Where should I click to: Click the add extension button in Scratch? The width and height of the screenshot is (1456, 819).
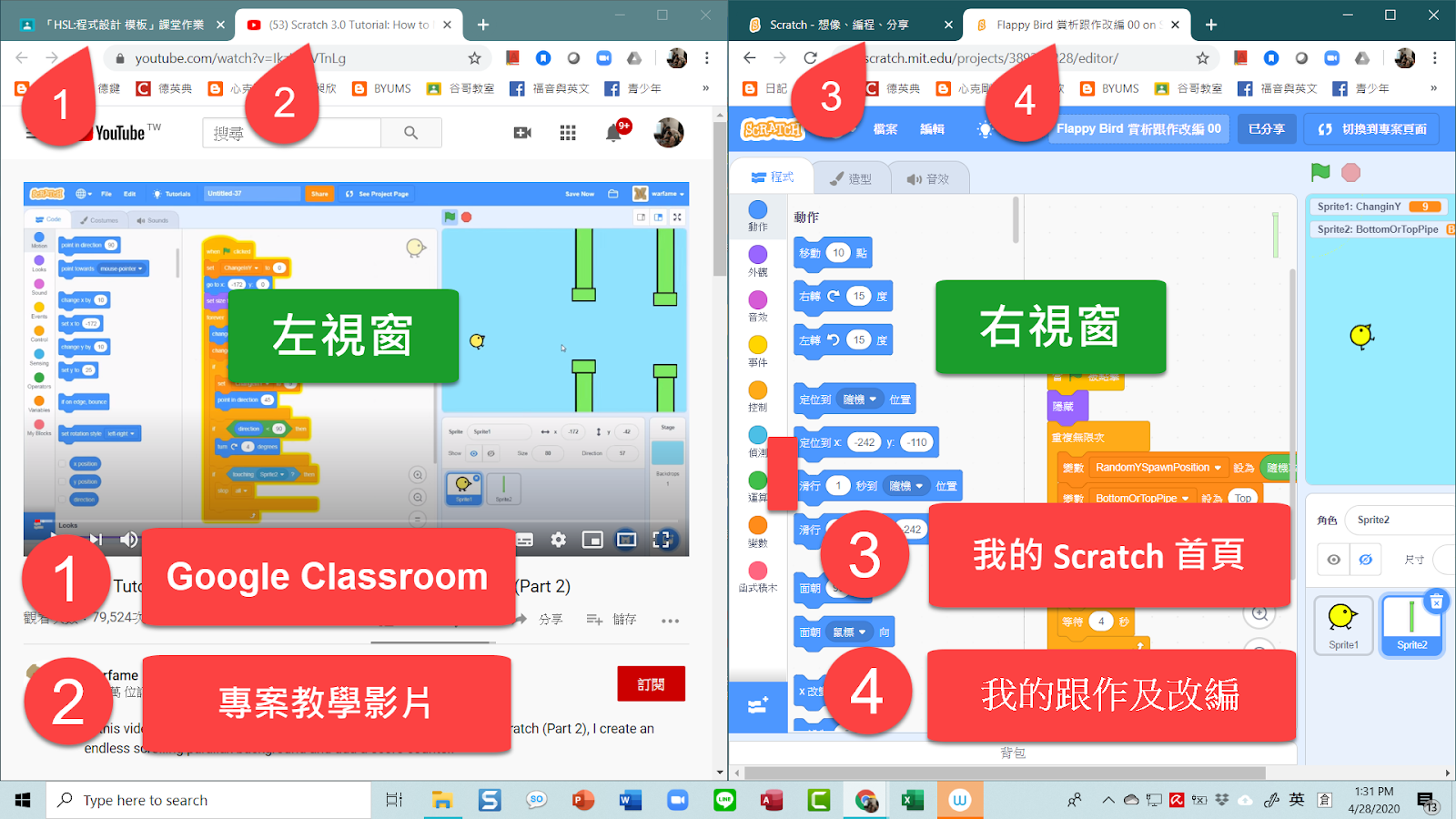pyautogui.click(x=757, y=706)
